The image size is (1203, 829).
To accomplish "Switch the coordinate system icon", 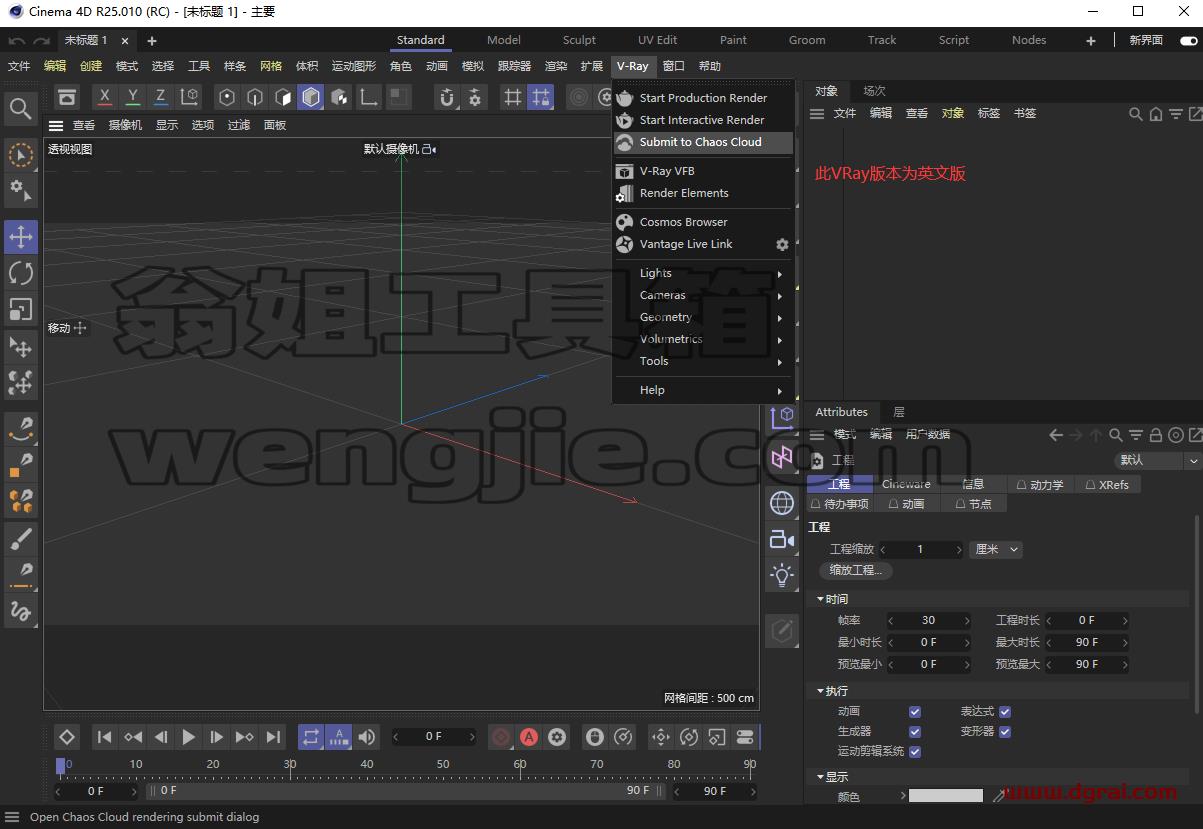I will point(189,97).
